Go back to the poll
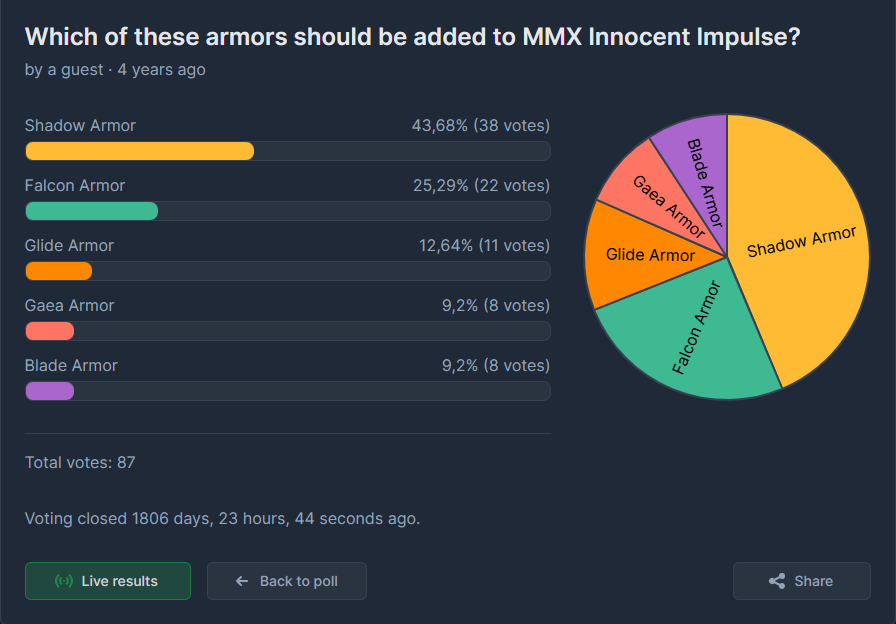 pos(287,581)
